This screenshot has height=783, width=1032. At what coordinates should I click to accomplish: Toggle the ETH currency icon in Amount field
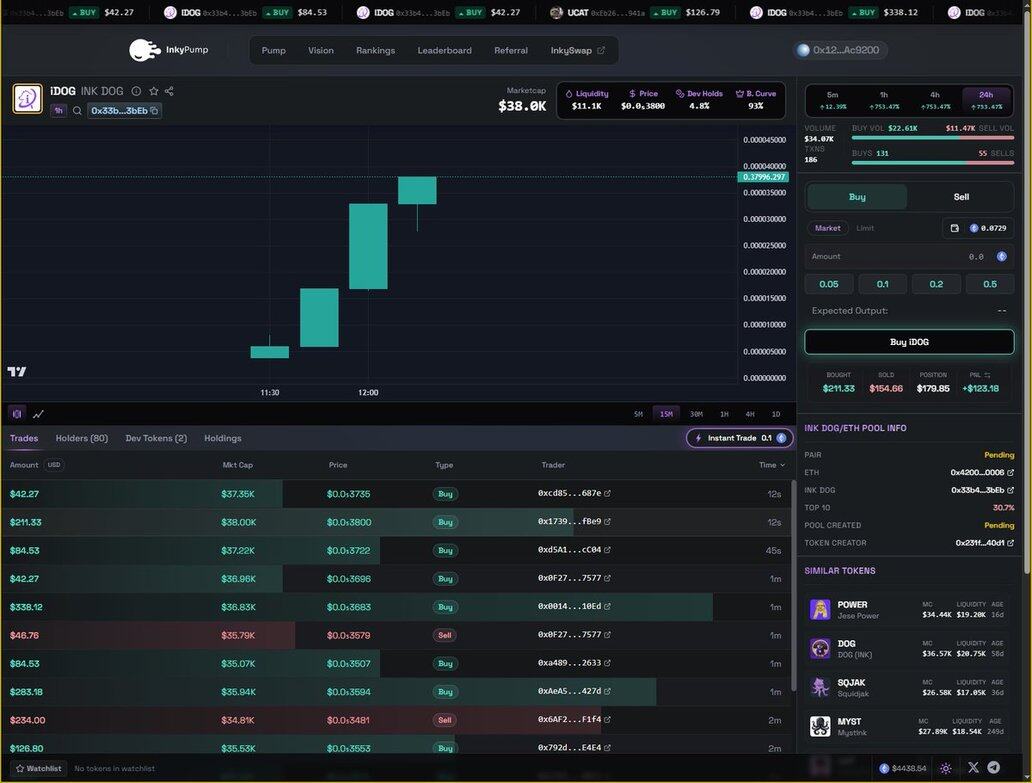(1002, 257)
